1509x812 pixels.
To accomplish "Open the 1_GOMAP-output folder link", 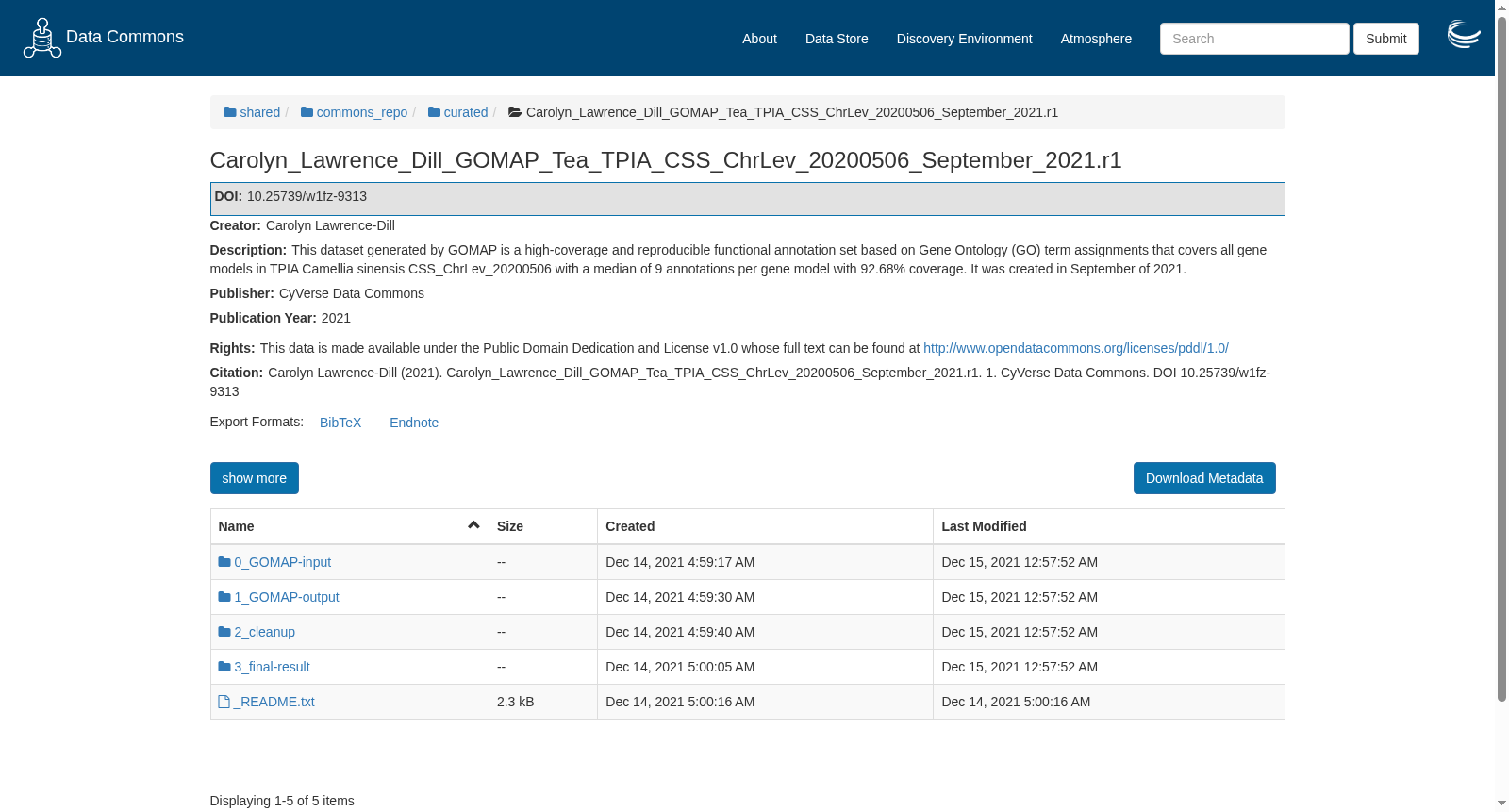I will [287, 597].
